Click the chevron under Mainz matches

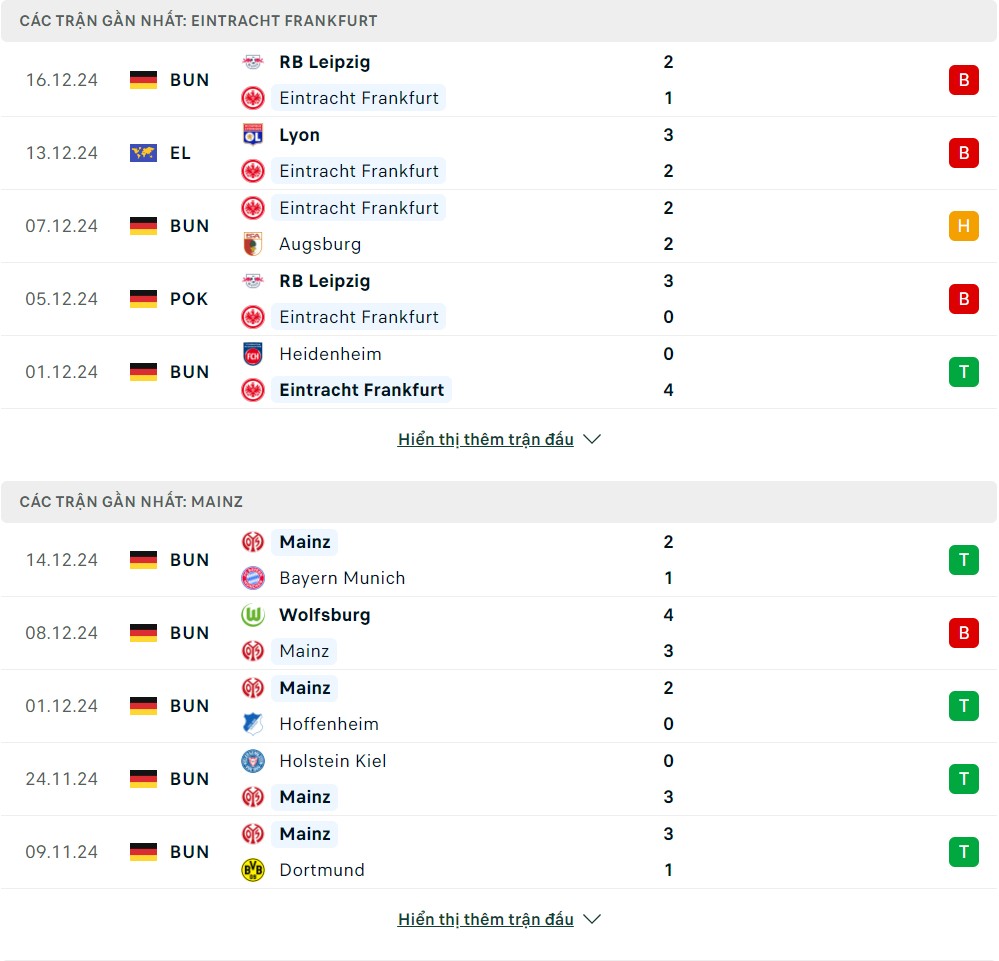click(x=592, y=919)
